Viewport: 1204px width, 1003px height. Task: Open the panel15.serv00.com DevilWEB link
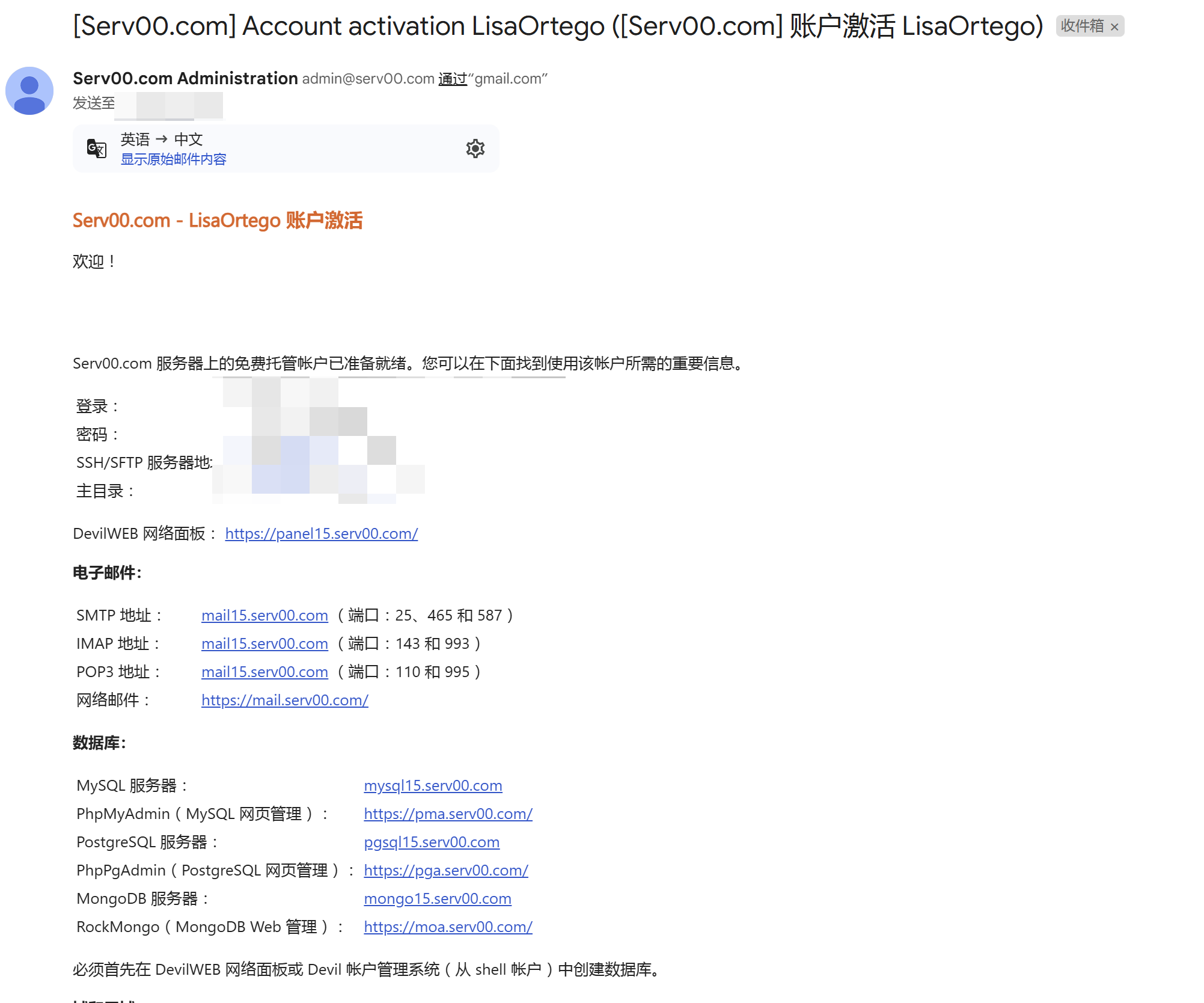tap(322, 533)
